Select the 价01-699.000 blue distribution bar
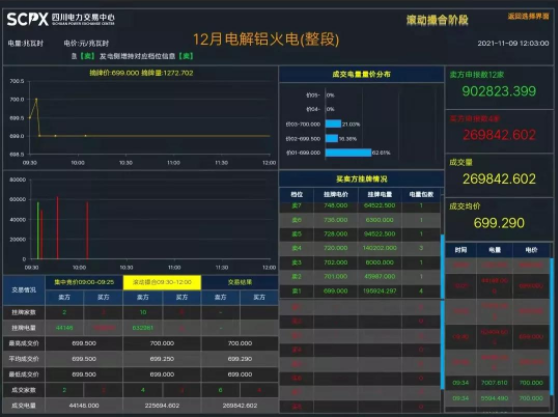 pyautogui.click(x=348, y=153)
